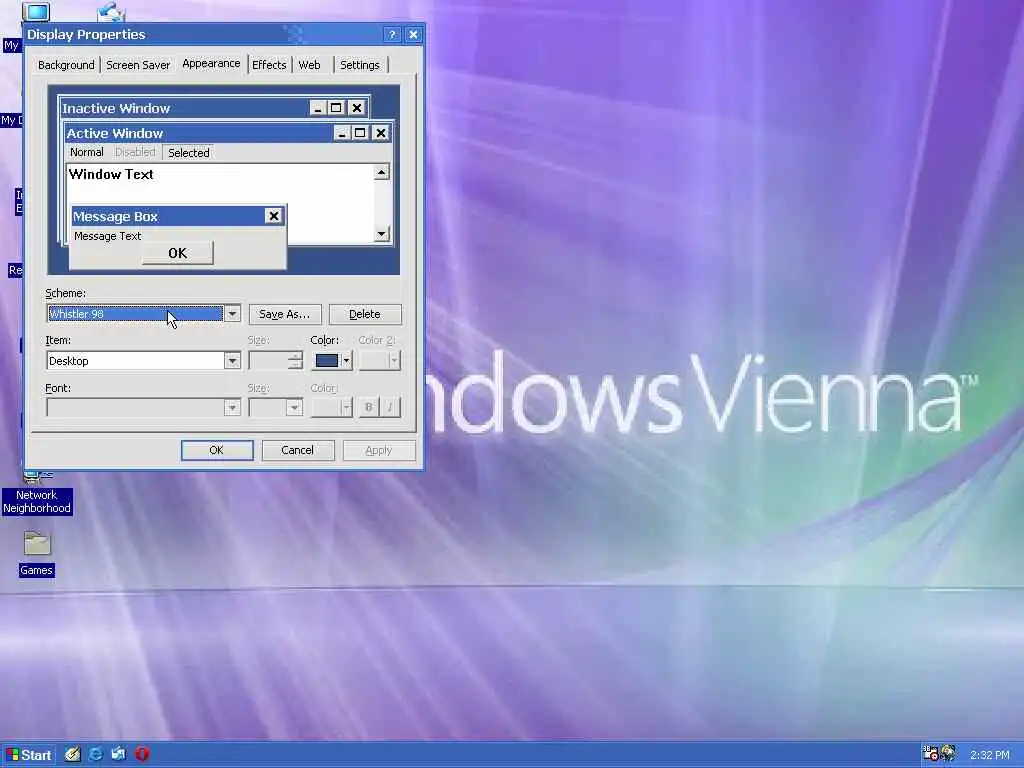Click the Active Window title bar in preview
The width and height of the screenshot is (1024, 768).
click(199, 133)
